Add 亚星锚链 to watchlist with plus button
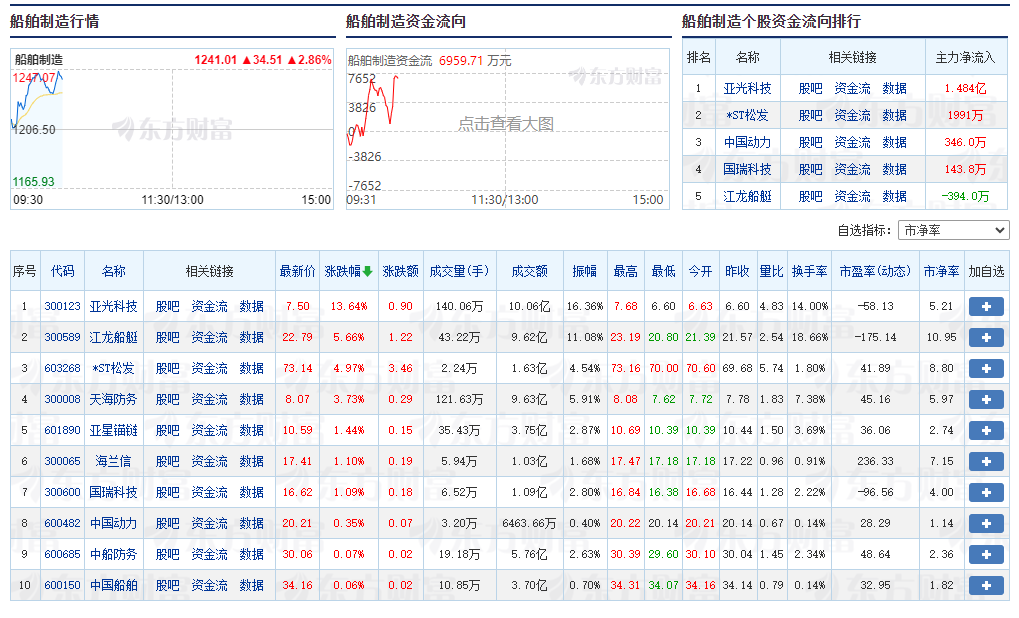The width and height of the screenshot is (1019, 618). point(986,430)
